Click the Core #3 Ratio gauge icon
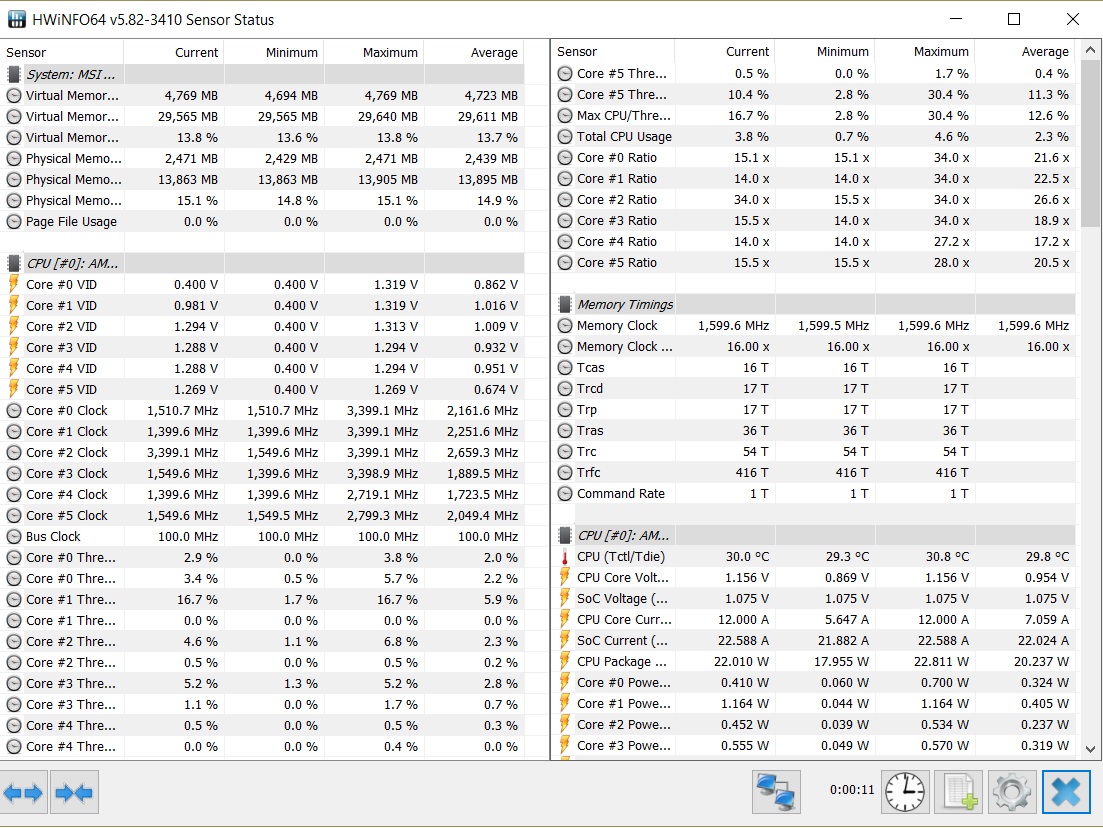Viewport: 1103px width, 828px height. (564, 220)
